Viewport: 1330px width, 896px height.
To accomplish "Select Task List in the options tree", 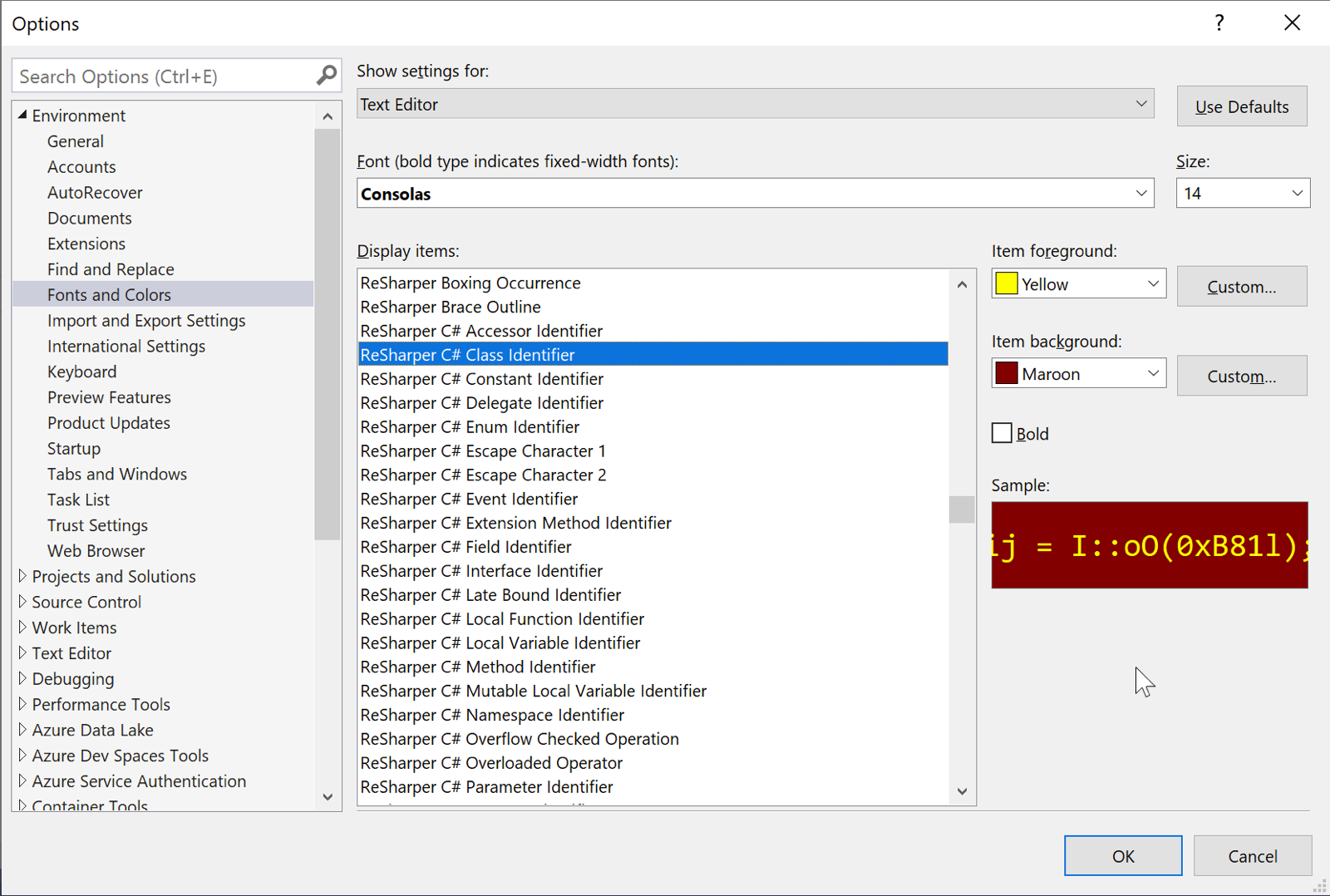I will (78, 500).
